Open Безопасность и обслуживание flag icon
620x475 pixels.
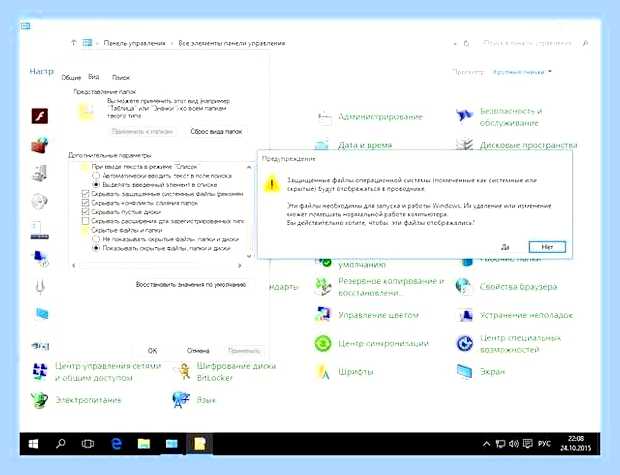pos(464,116)
